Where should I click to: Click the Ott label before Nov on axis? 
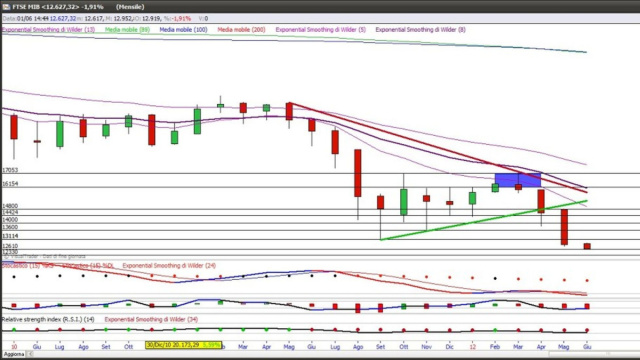click(404, 347)
